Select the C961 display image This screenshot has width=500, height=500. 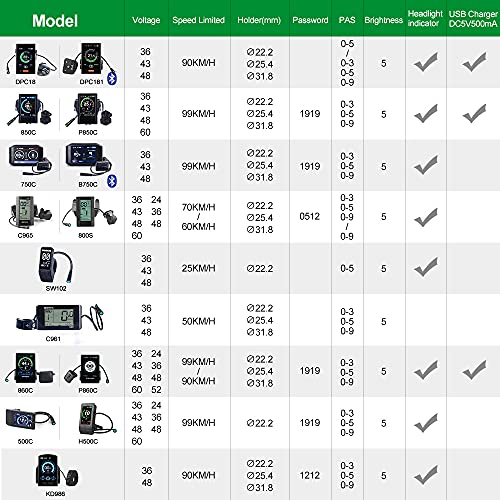pos(60,317)
